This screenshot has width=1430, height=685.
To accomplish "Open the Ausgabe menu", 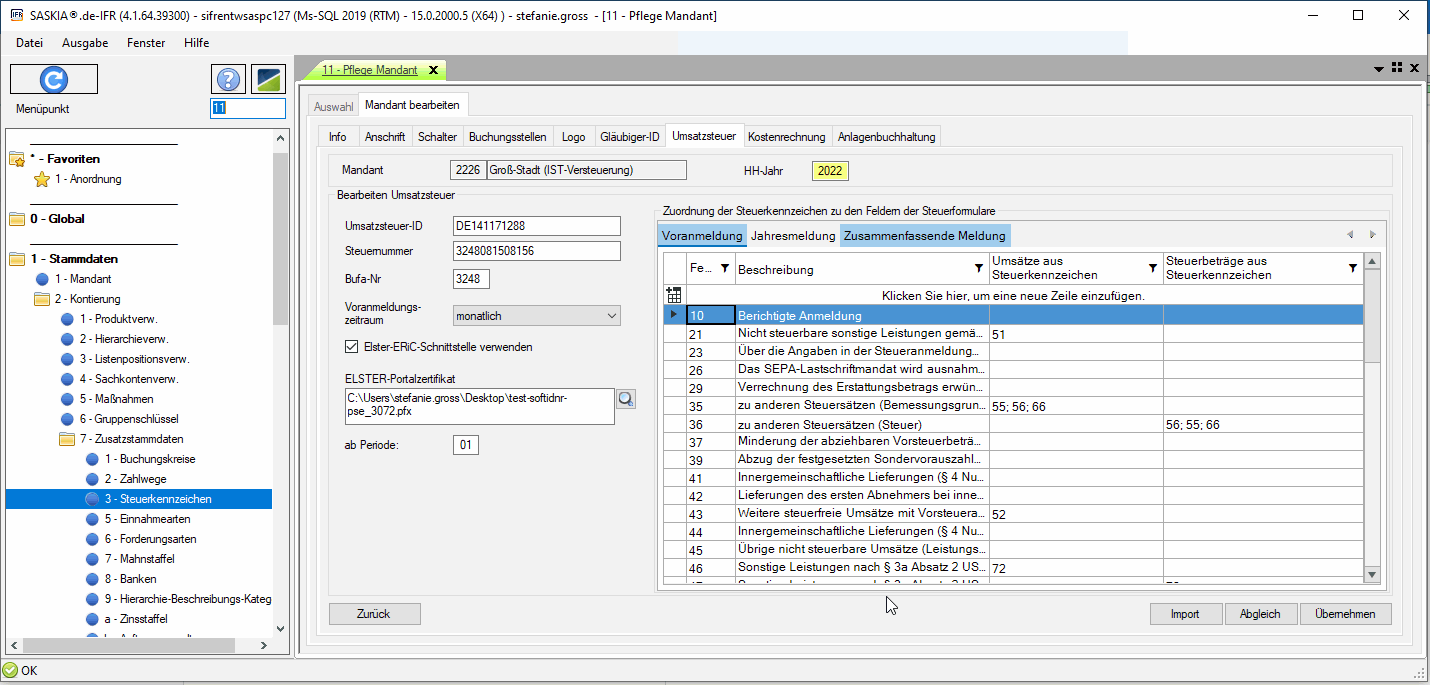I will tap(85, 43).
